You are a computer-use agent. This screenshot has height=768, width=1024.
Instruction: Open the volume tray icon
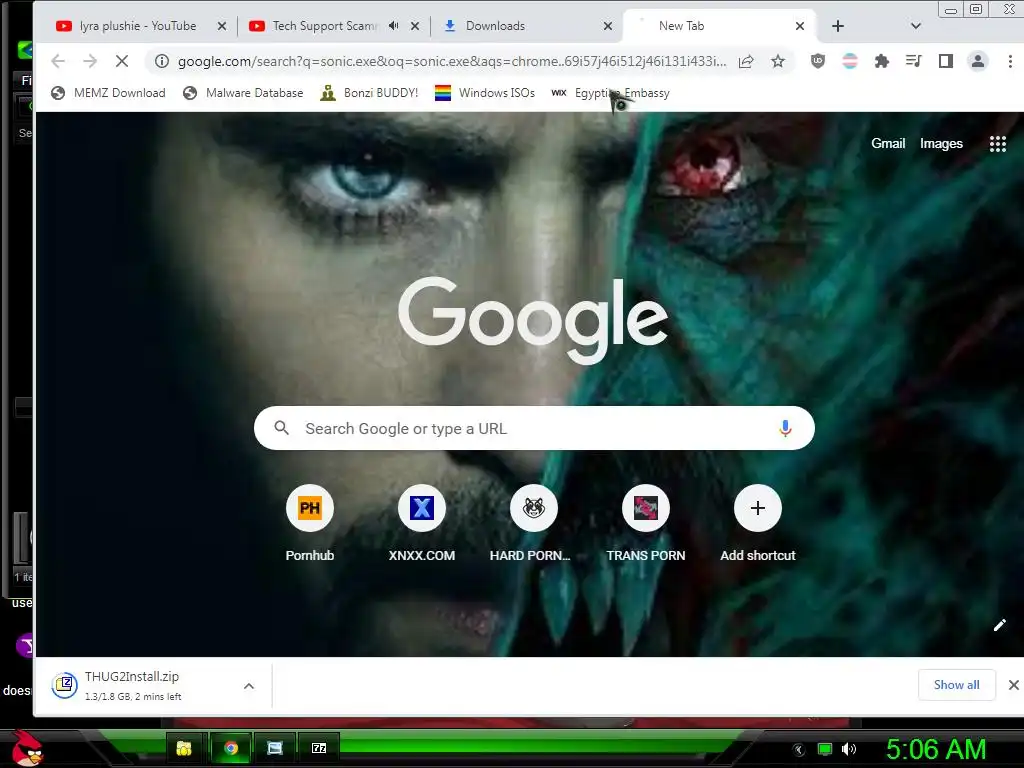coord(849,750)
